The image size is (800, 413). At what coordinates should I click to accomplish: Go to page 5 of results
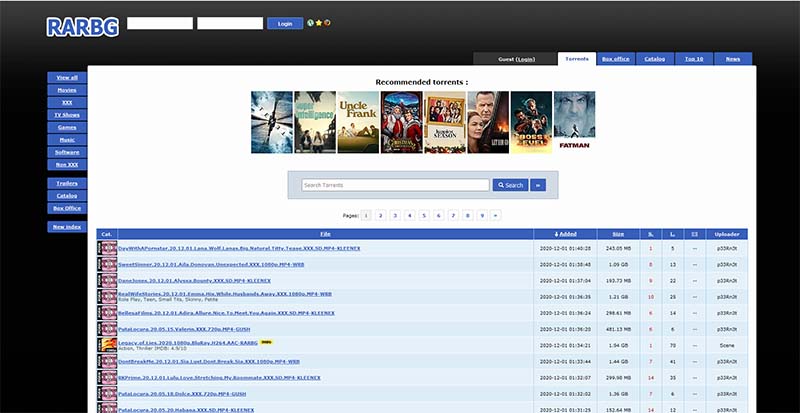(424, 215)
